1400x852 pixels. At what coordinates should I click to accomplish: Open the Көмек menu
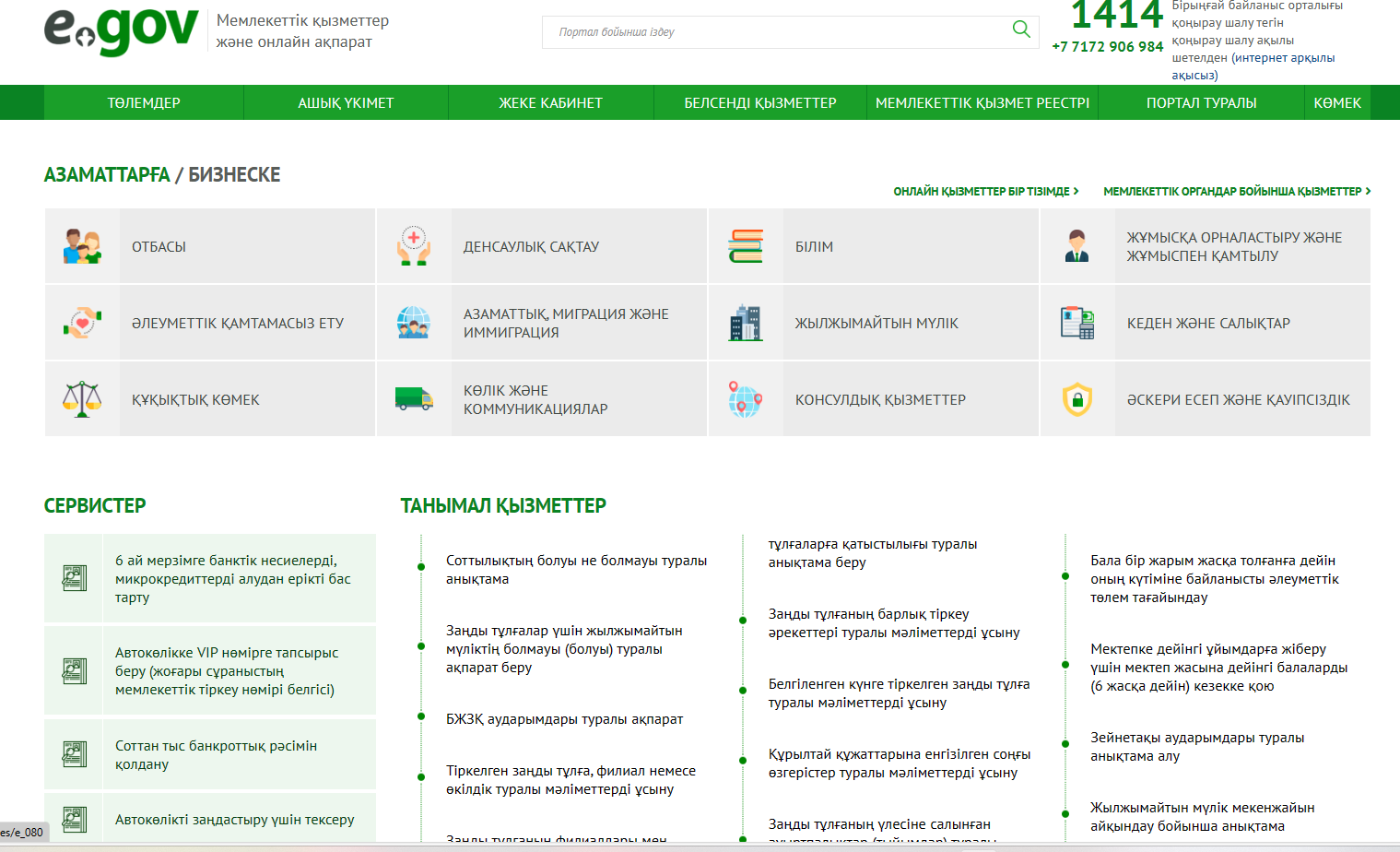1337,102
